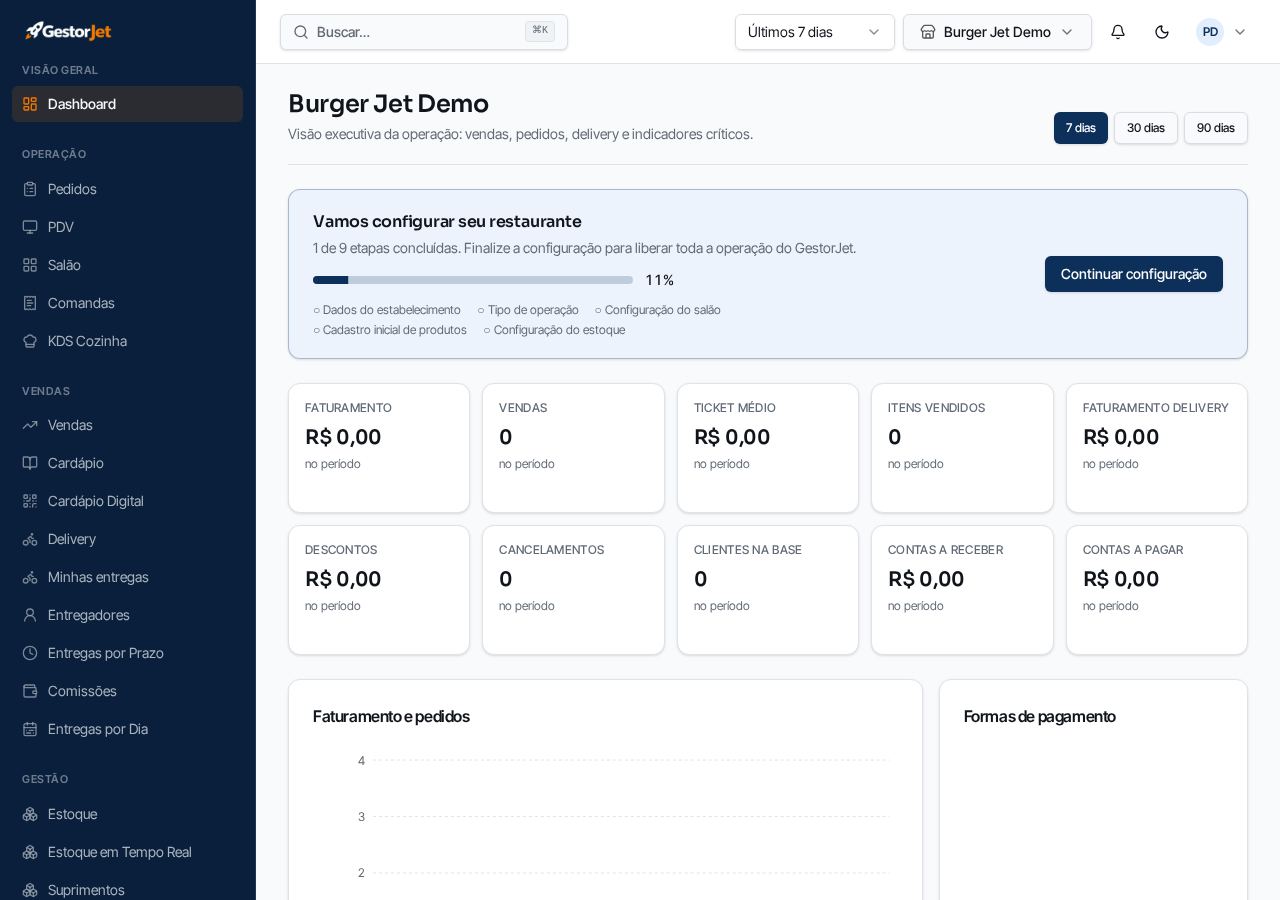Click the Comandas receipt icon
Viewport: 1280px width, 900px height.
pyautogui.click(x=30, y=303)
